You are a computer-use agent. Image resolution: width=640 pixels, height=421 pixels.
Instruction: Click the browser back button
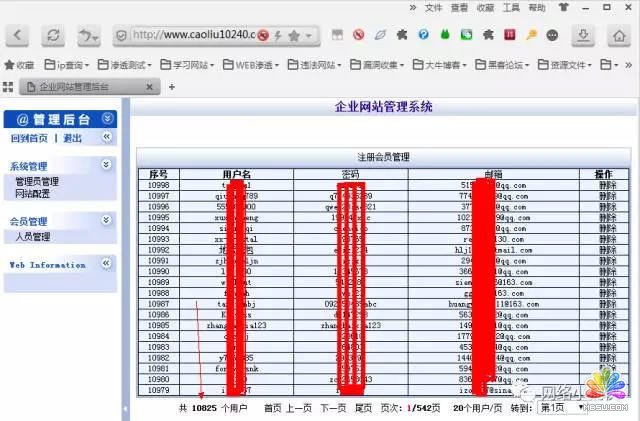coord(19,36)
